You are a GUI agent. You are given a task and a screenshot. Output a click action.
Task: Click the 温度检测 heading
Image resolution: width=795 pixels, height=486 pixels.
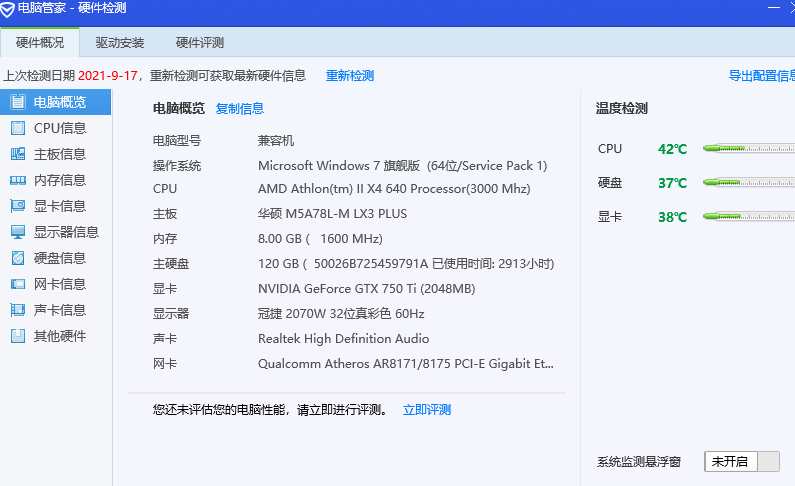pos(622,108)
